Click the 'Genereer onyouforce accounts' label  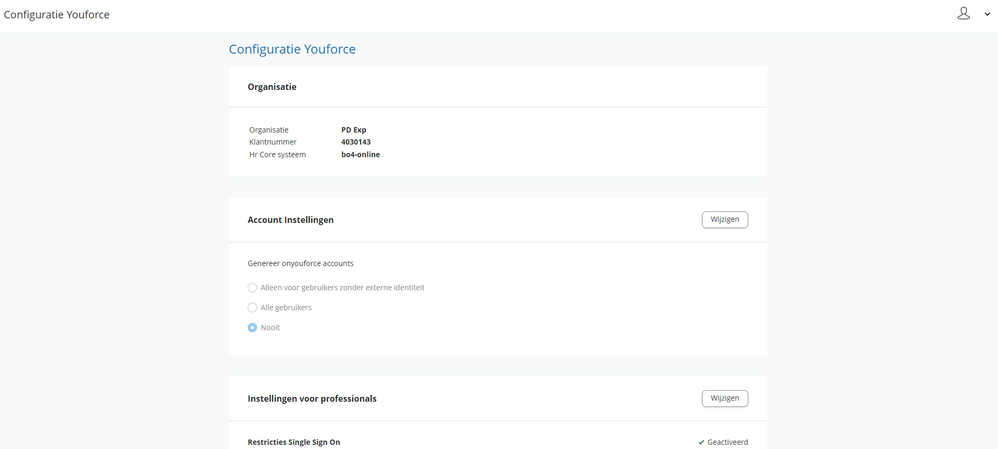coord(300,264)
